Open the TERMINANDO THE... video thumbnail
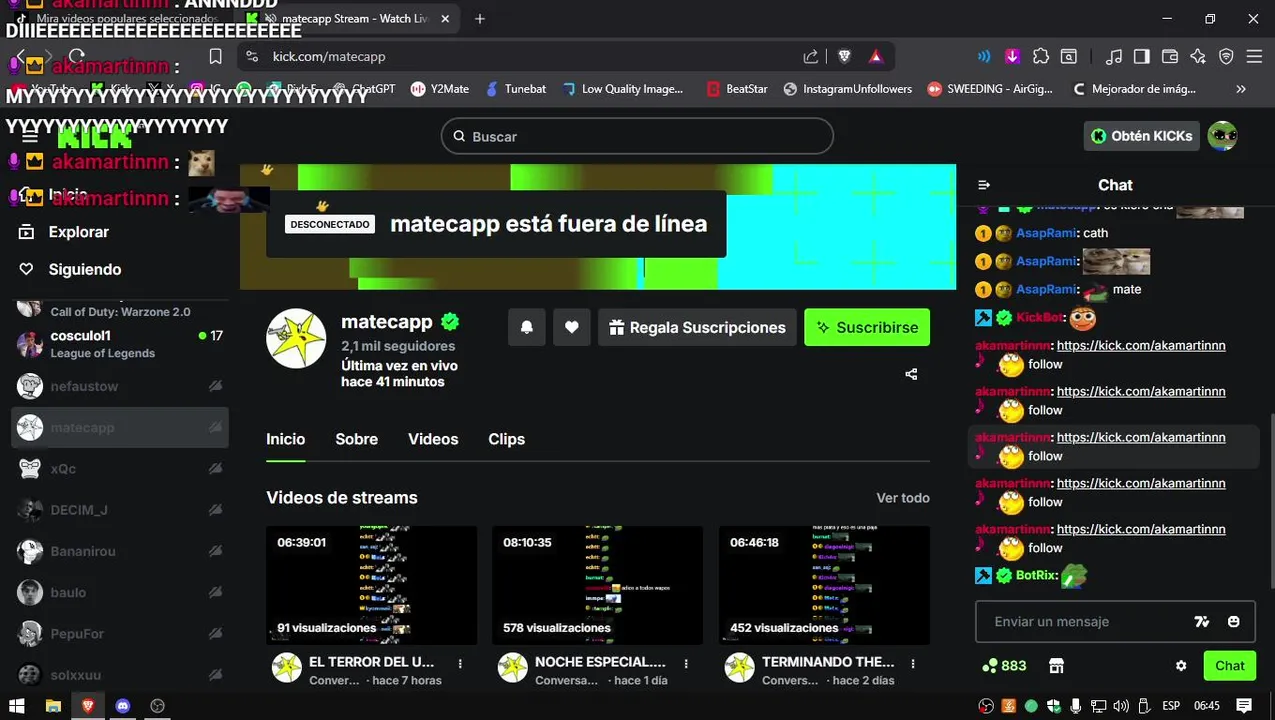Viewport: 1275px width, 720px height. [x=824, y=585]
